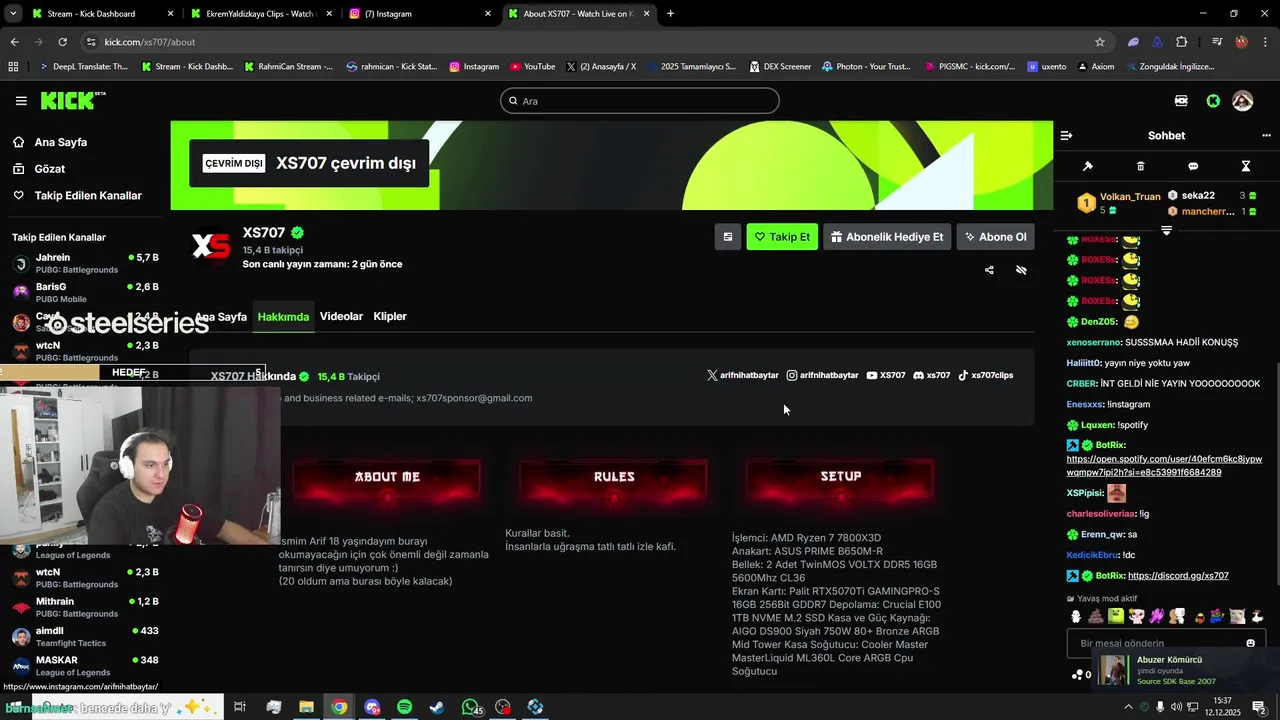Image resolution: width=1280 pixels, height=720 pixels.
Task: Collapse the Sohbet chat panel
Action: click(1066, 135)
